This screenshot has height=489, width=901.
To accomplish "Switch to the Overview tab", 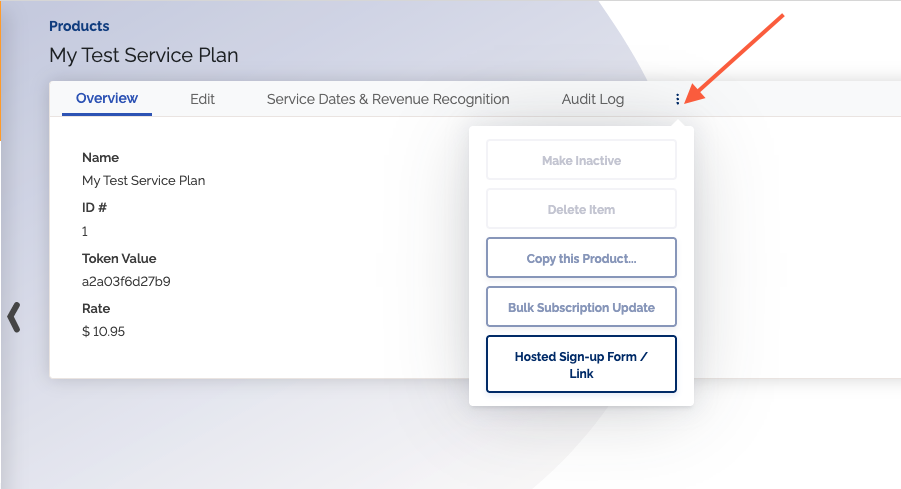I will tap(107, 99).
